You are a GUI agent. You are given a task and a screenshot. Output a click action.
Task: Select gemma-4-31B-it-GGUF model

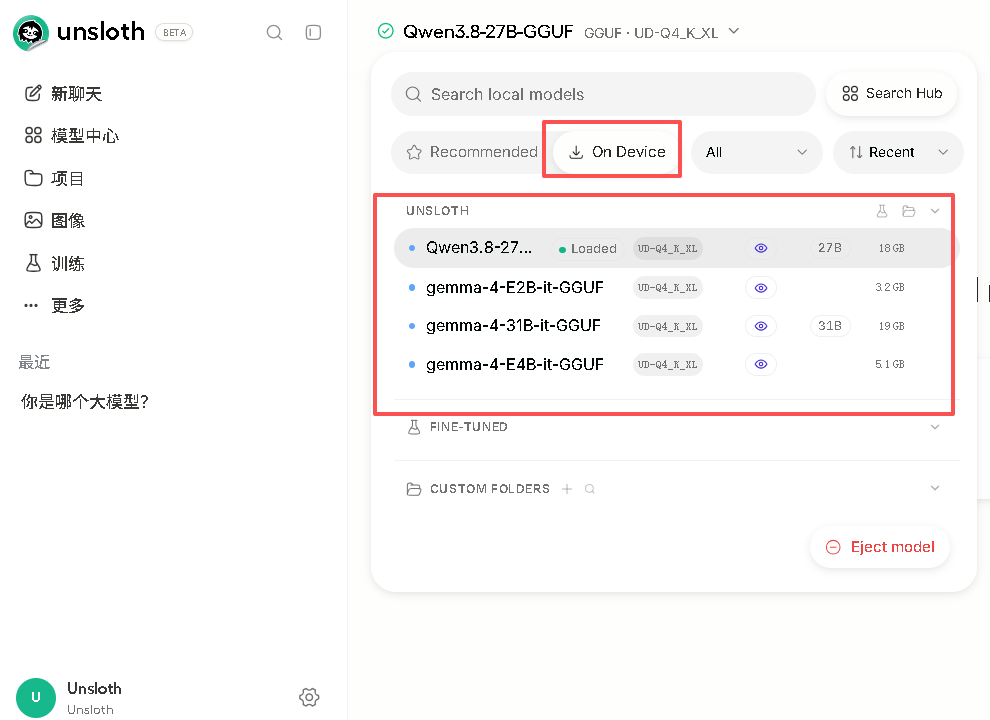pos(513,326)
